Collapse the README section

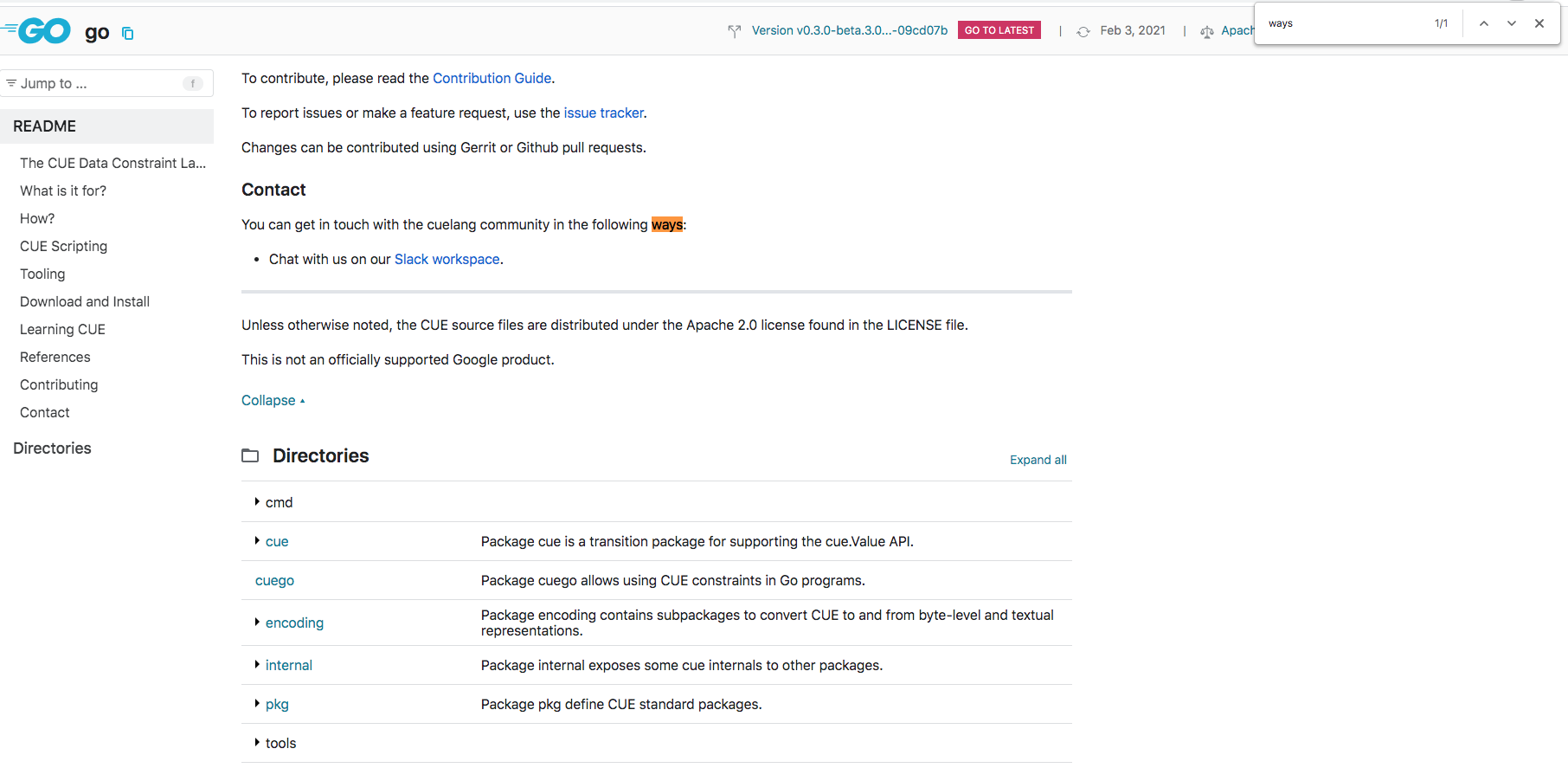click(273, 400)
